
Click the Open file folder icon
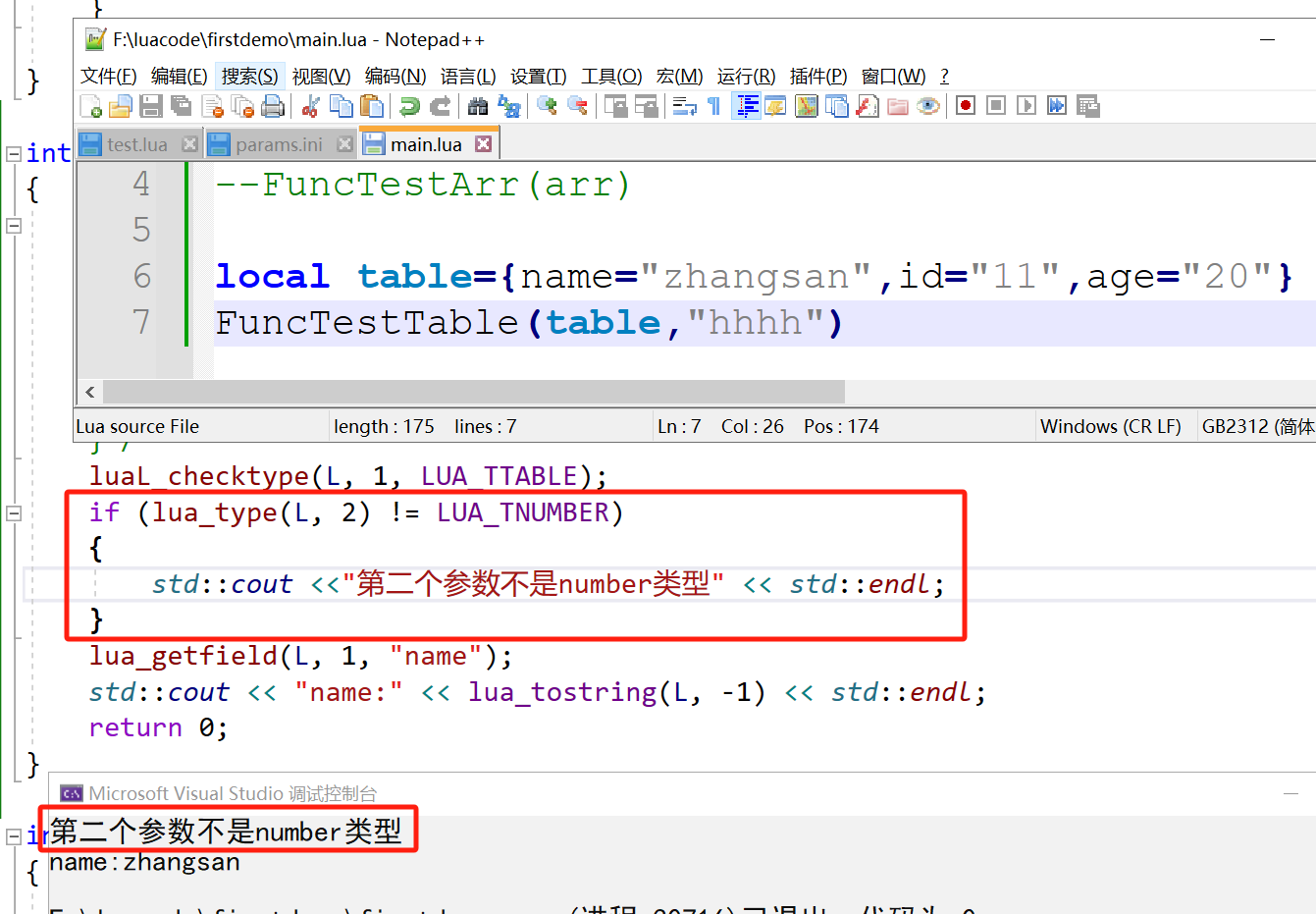(121, 106)
